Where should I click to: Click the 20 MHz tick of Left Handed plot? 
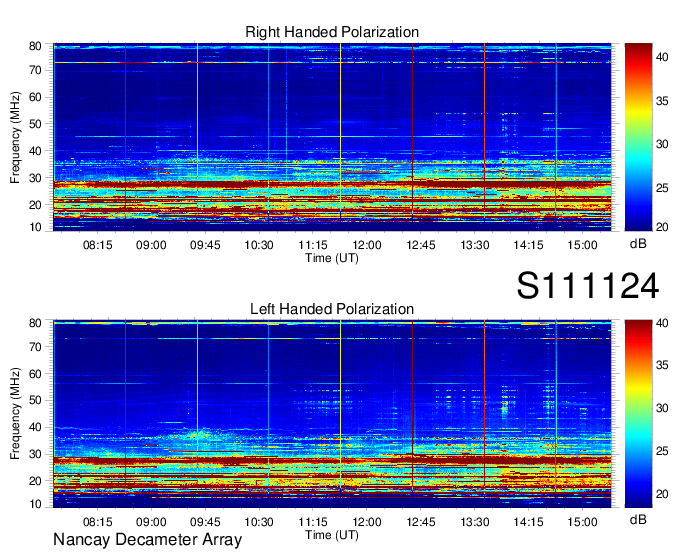pyautogui.click(x=35, y=481)
